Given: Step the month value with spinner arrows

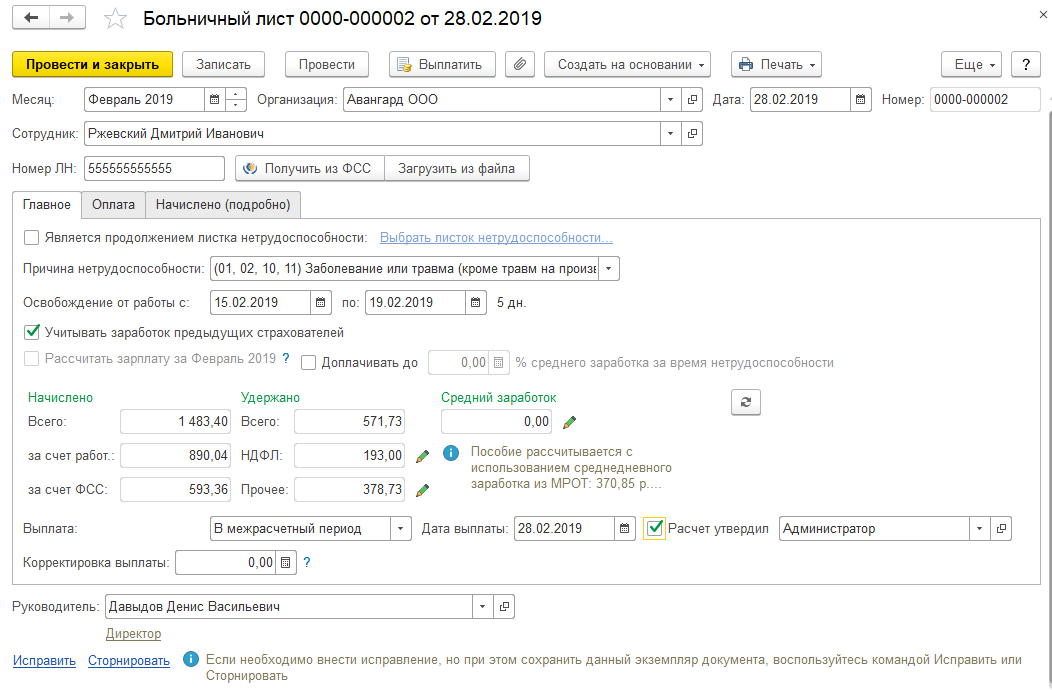Looking at the screenshot, I should [235, 99].
